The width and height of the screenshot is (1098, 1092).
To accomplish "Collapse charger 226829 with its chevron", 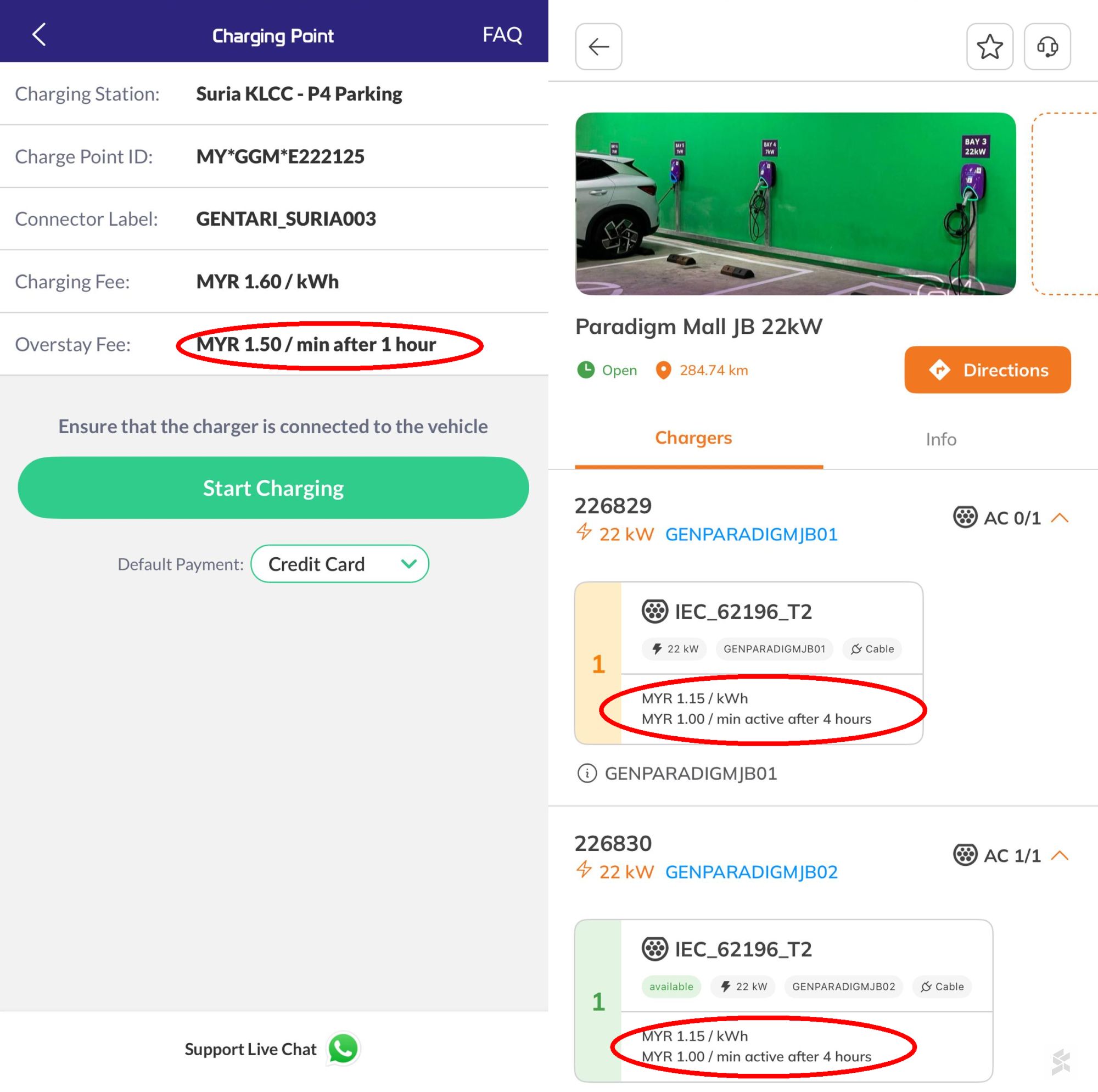I will tap(1060, 518).
